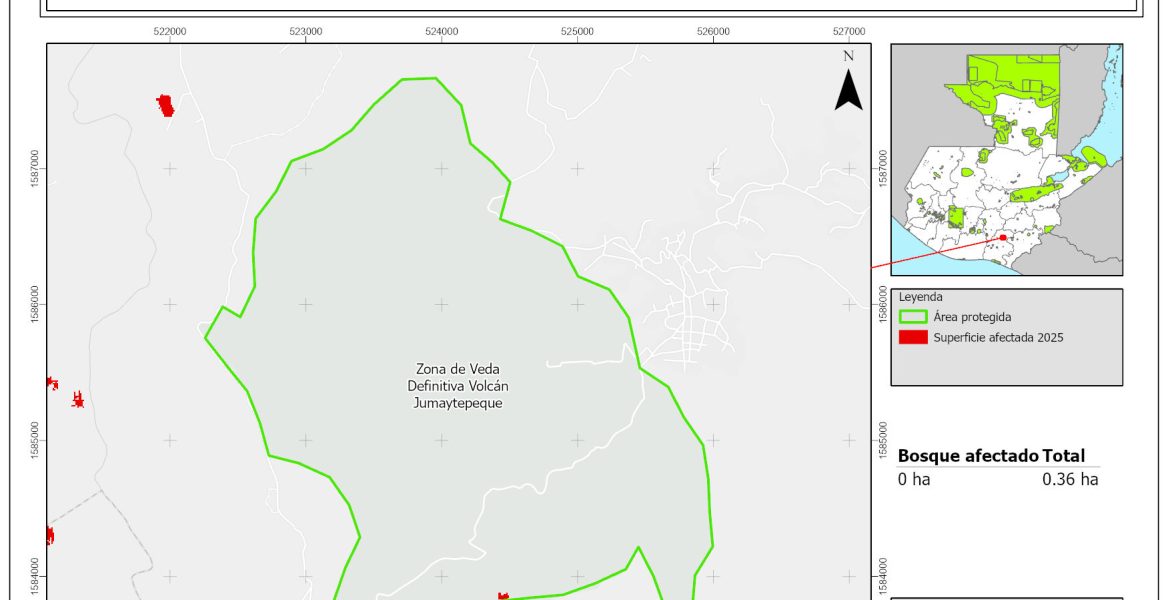Click the Bosque afectado heading
The image size is (1170, 600).
(967, 456)
